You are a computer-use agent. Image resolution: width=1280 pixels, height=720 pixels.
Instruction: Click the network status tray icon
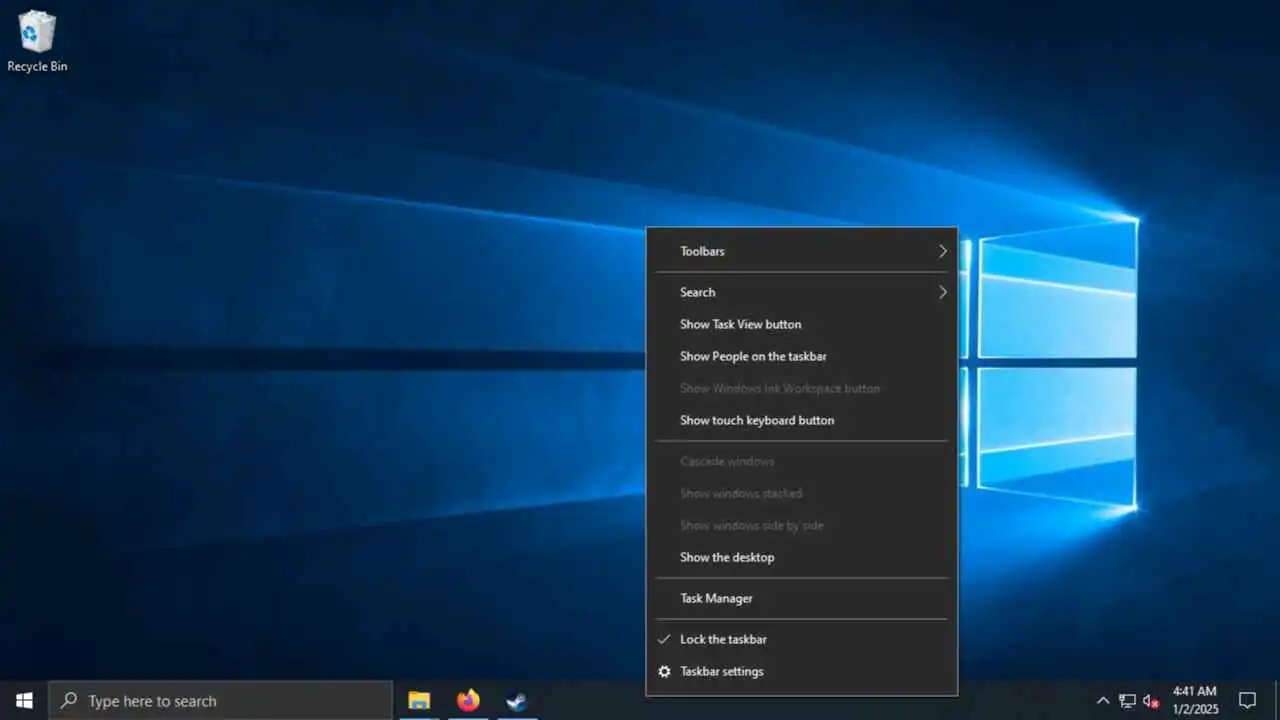coord(1127,700)
